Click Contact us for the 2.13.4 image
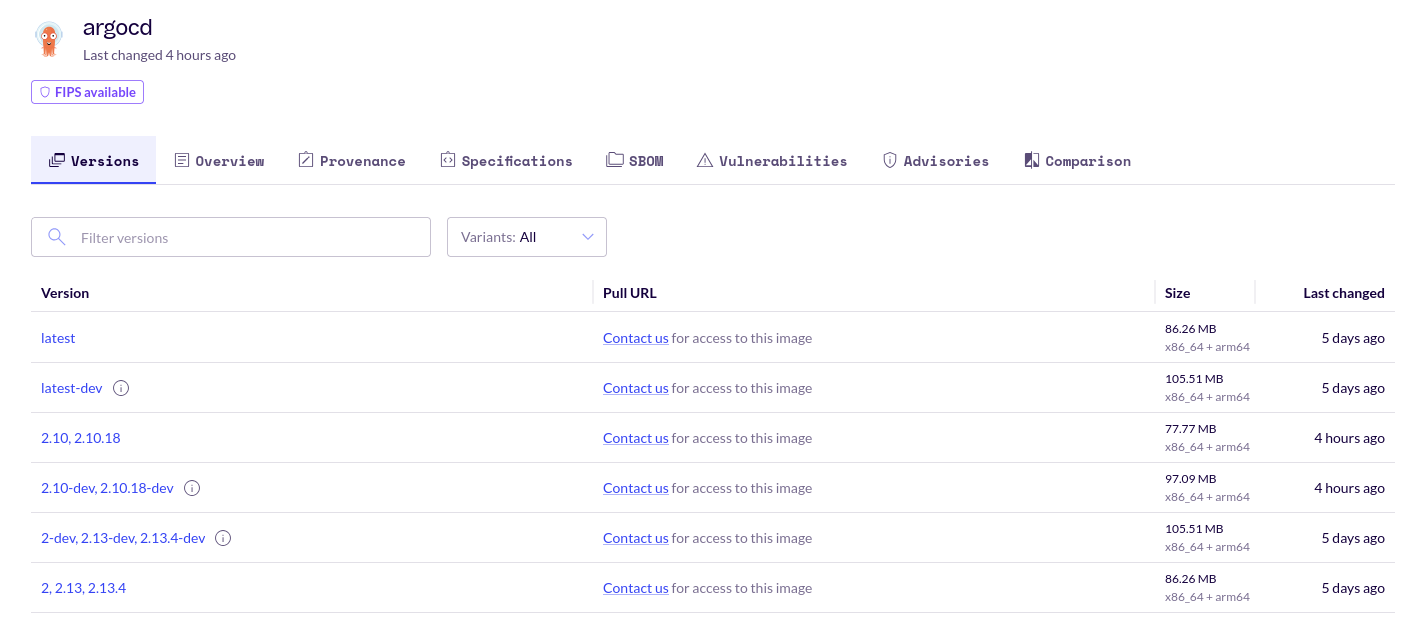Image resolution: width=1424 pixels, height=619 pixels. (635, 587)
